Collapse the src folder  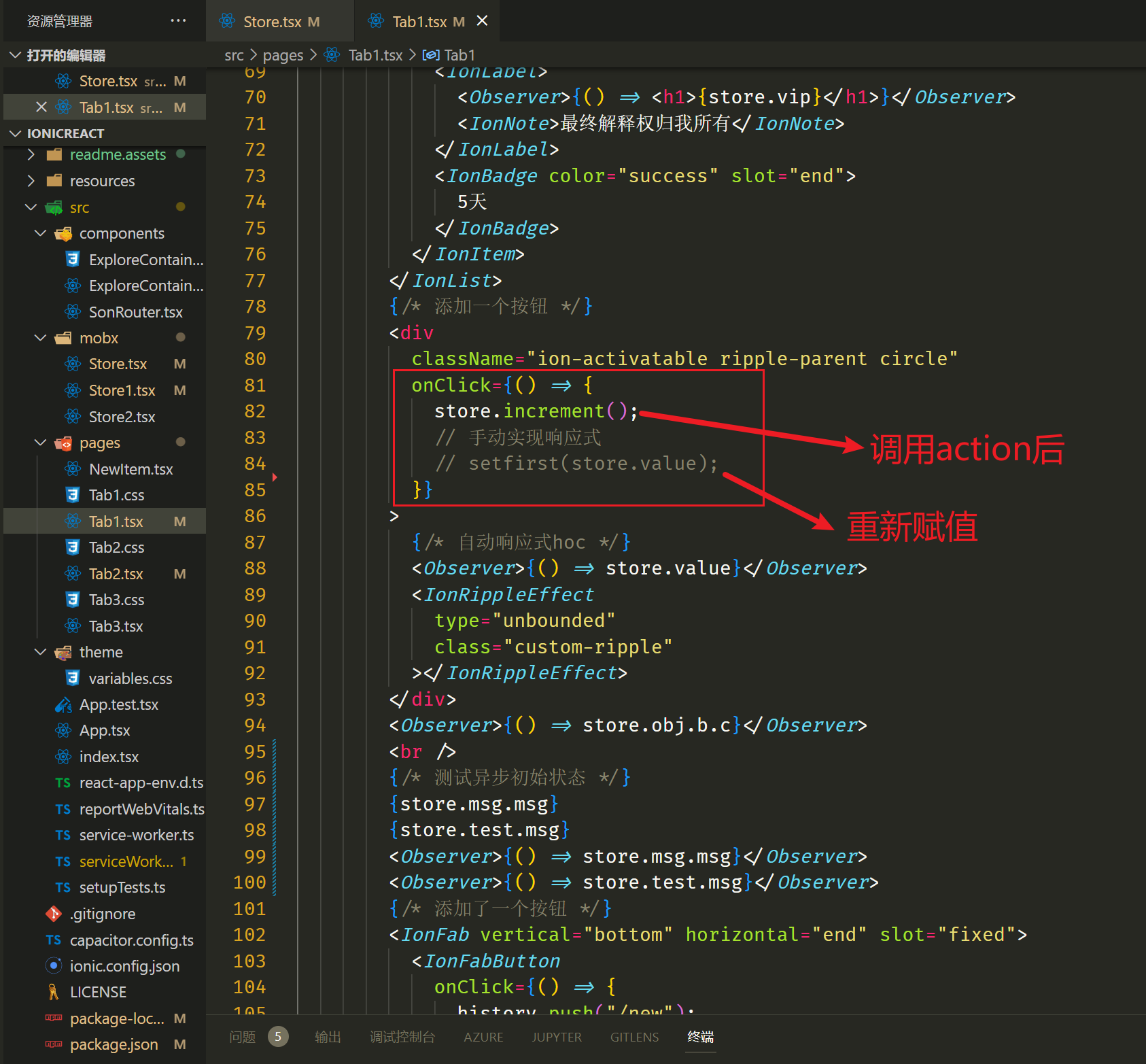[31, 207]
